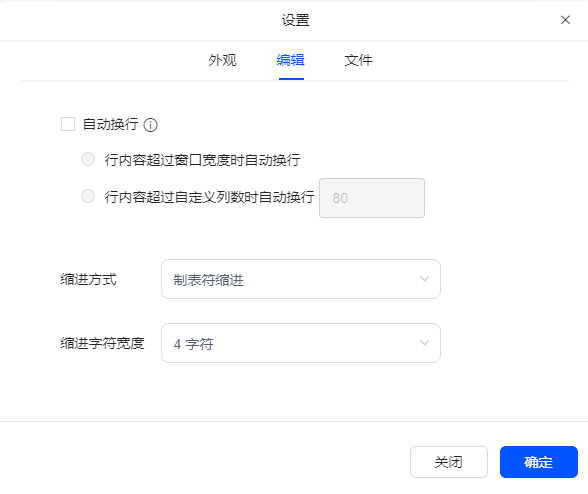
Task: Select the 行内容超过窗口宽度时自动换行 radio option
Action: click(x=88, y=159)
